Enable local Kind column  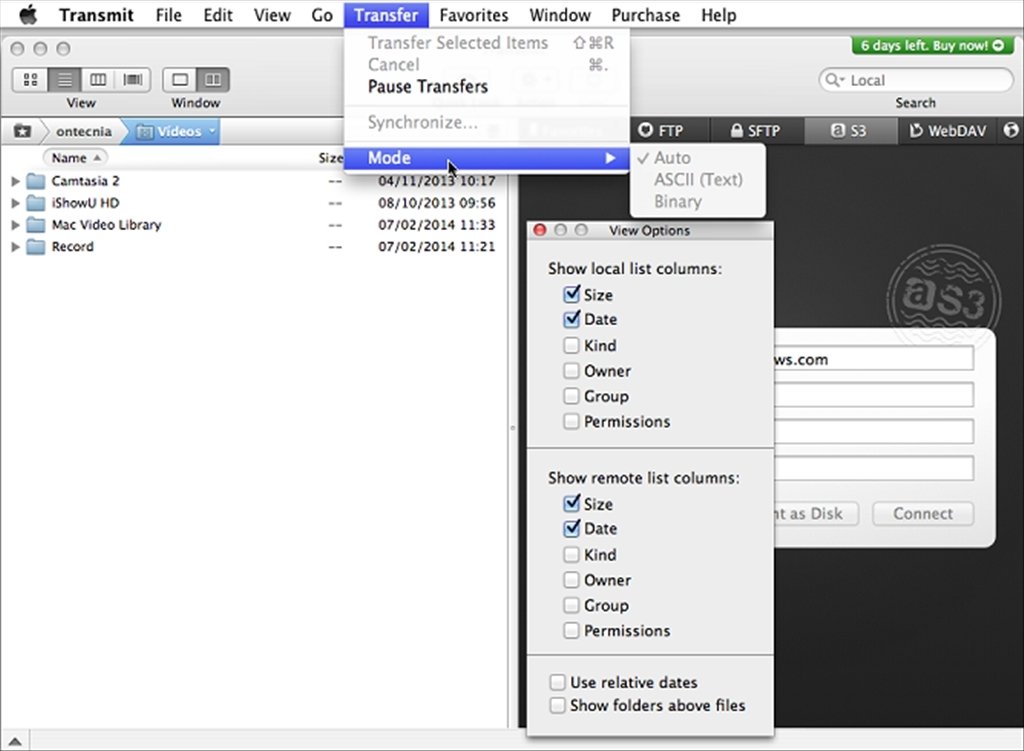[x=571, y=345]
